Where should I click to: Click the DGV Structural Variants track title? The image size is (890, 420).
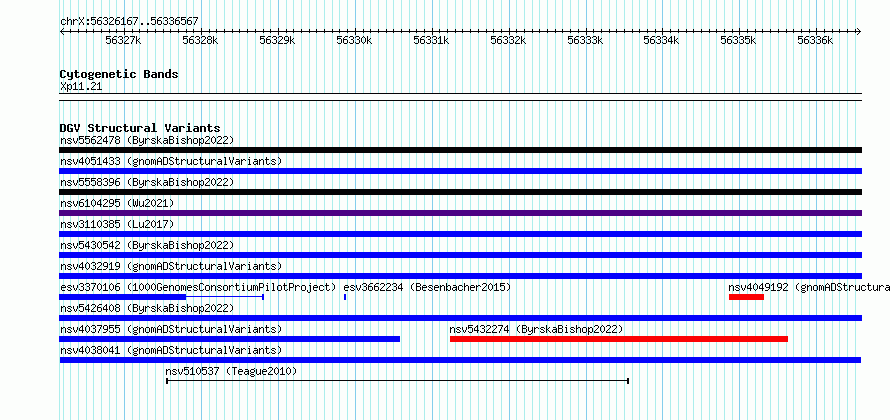point(140,128)
